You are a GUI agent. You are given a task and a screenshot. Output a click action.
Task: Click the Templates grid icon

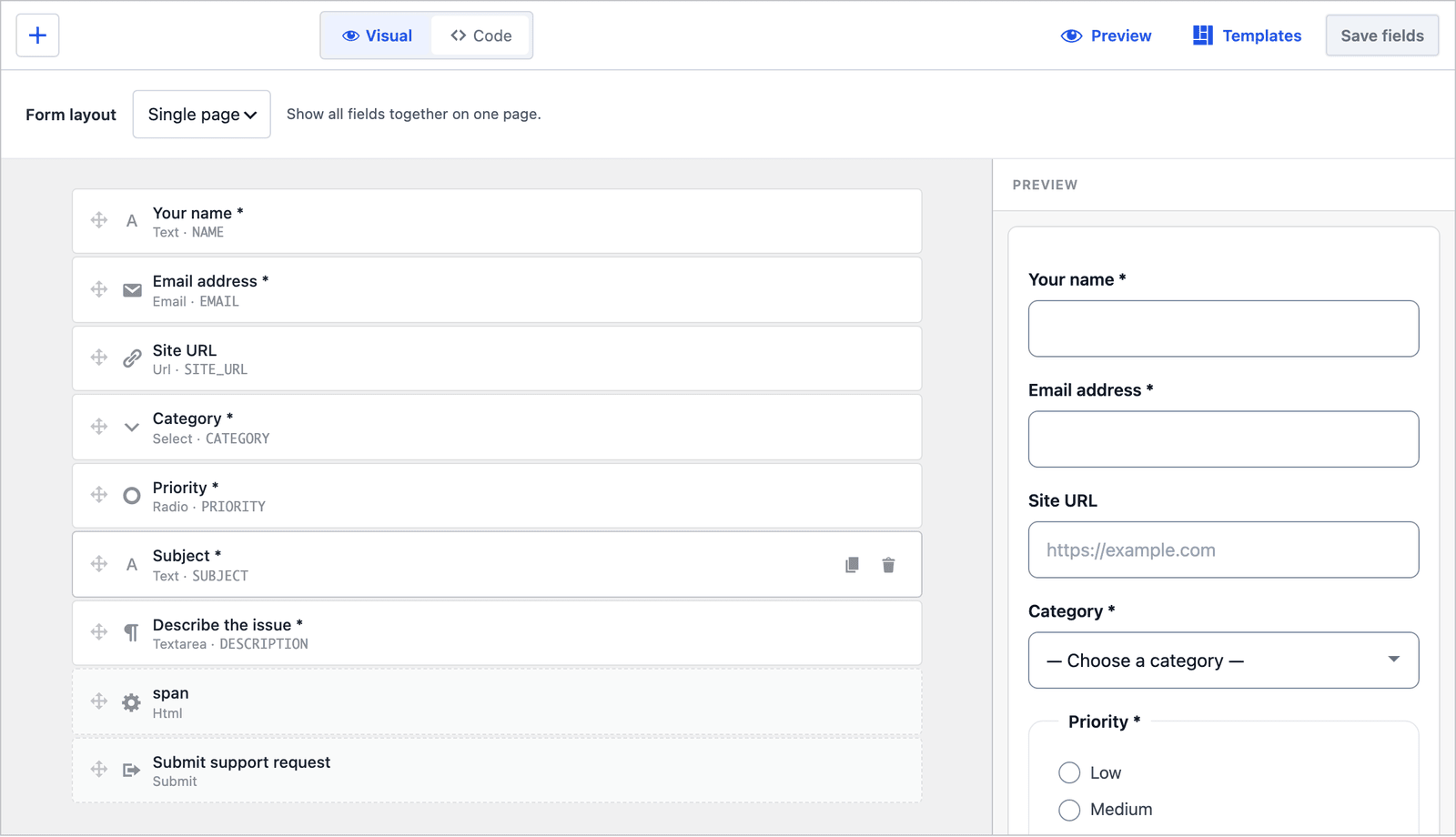[x=1203, y=35]
